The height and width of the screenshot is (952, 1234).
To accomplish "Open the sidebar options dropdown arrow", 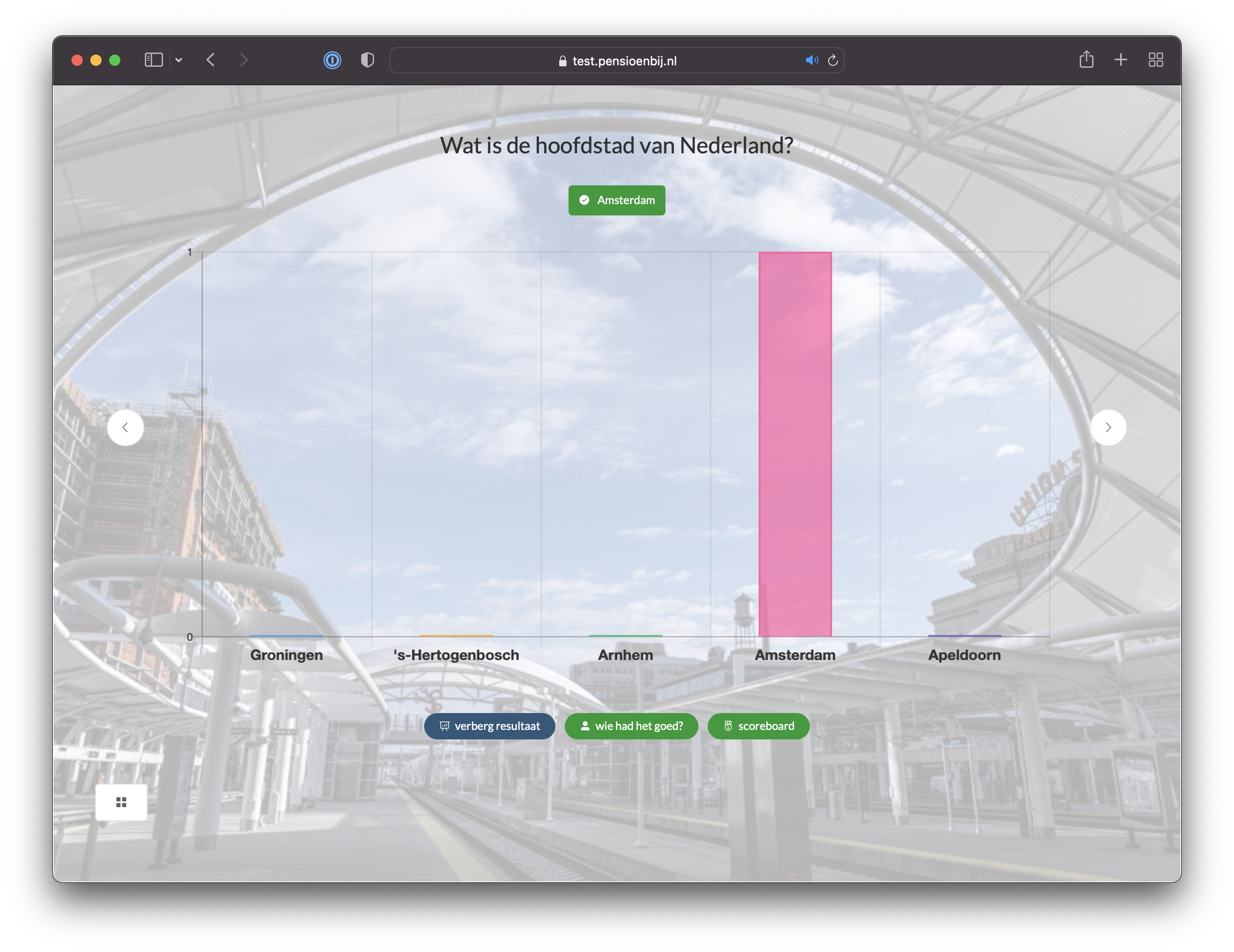I will click(x=179, y=60).
